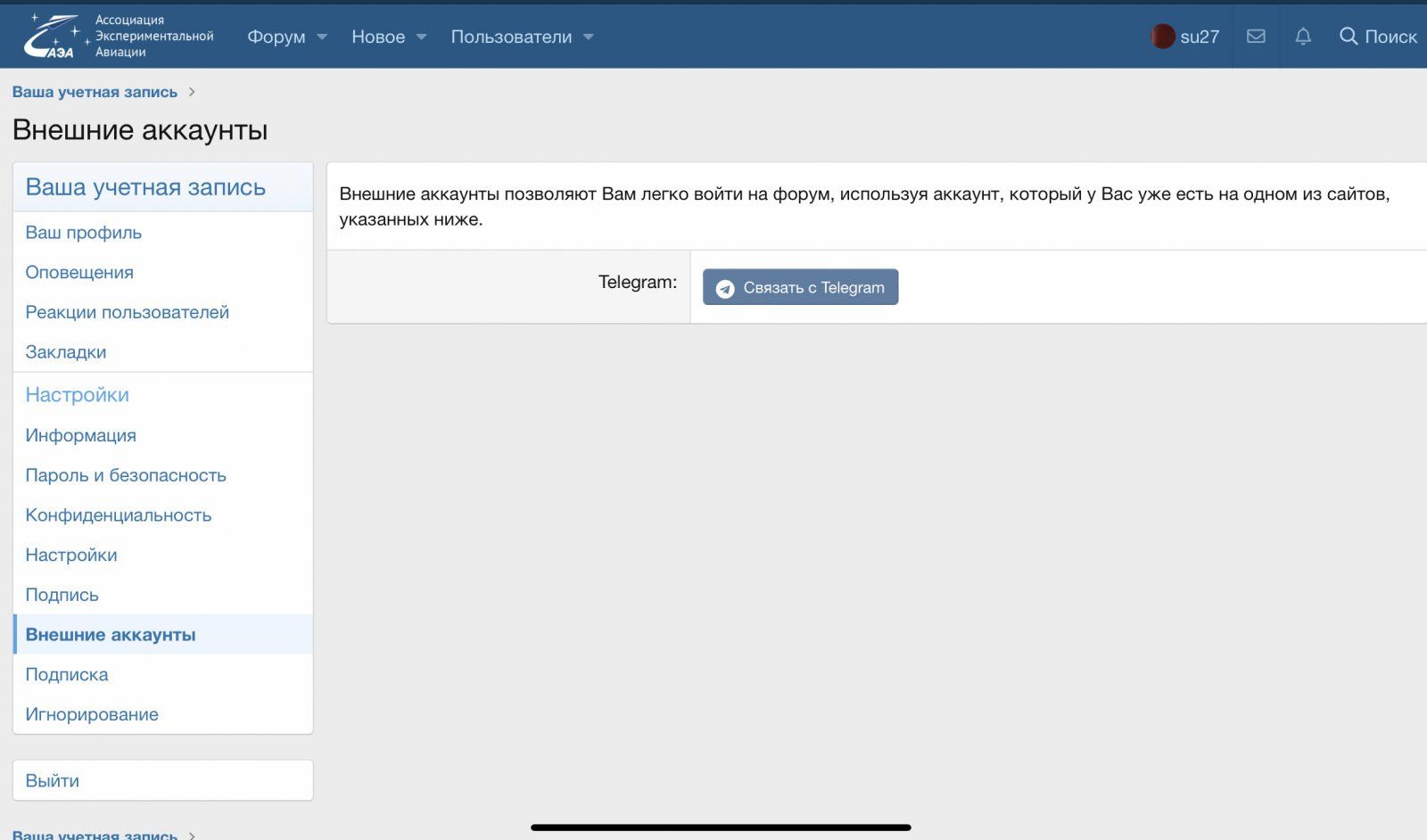Select Игнорирование in the sidebar
The height and width of the screenshot is (840, 1427).
92,714
